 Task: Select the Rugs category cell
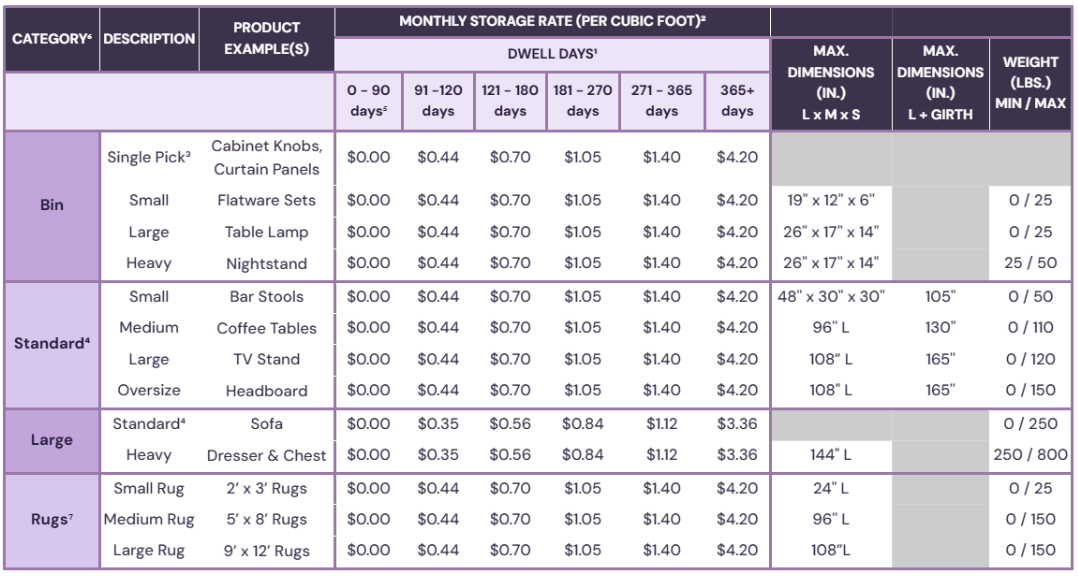tap(52, 520)
